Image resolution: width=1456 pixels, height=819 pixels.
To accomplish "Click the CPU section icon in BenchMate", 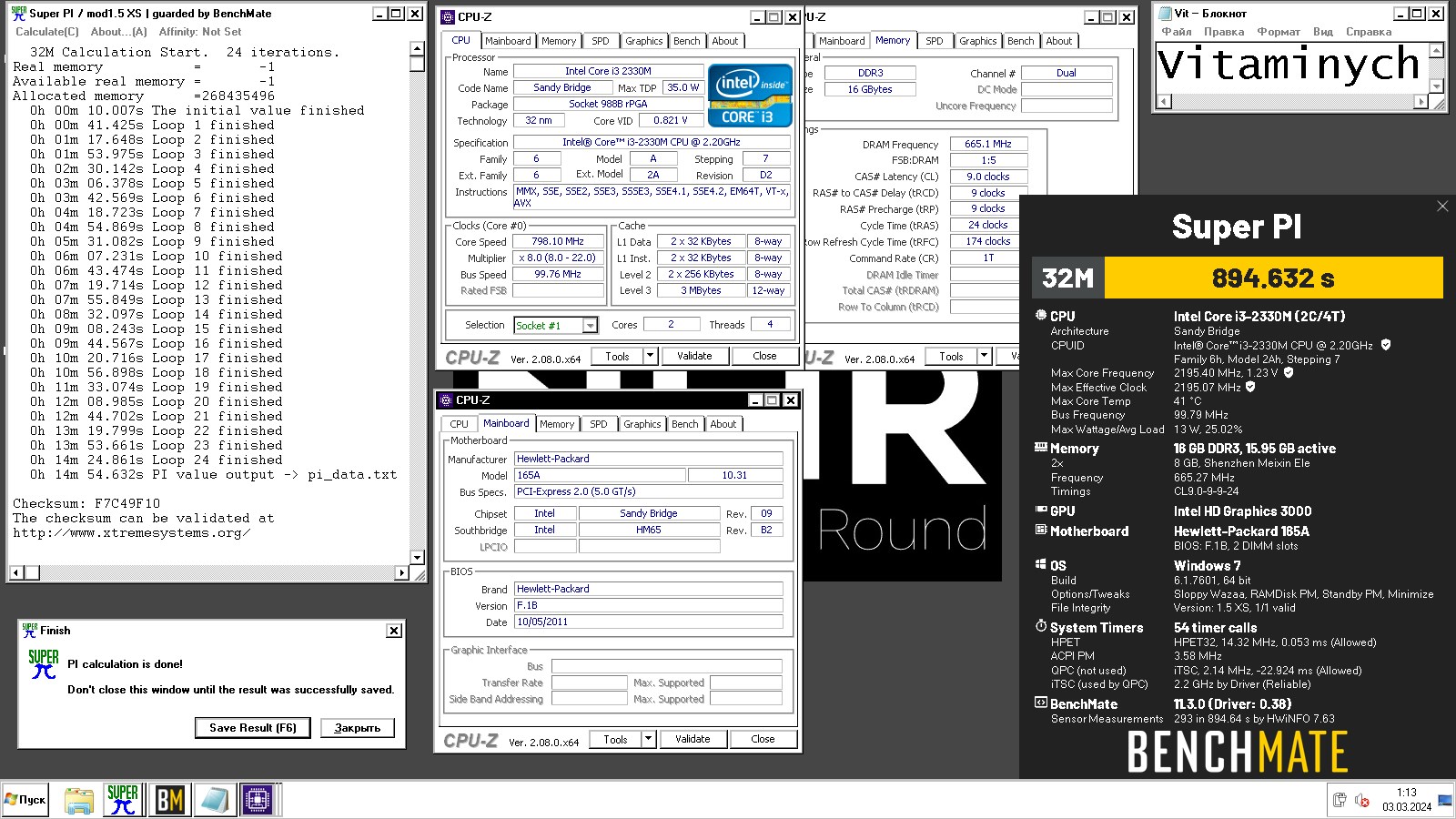I will (1040, 315).
